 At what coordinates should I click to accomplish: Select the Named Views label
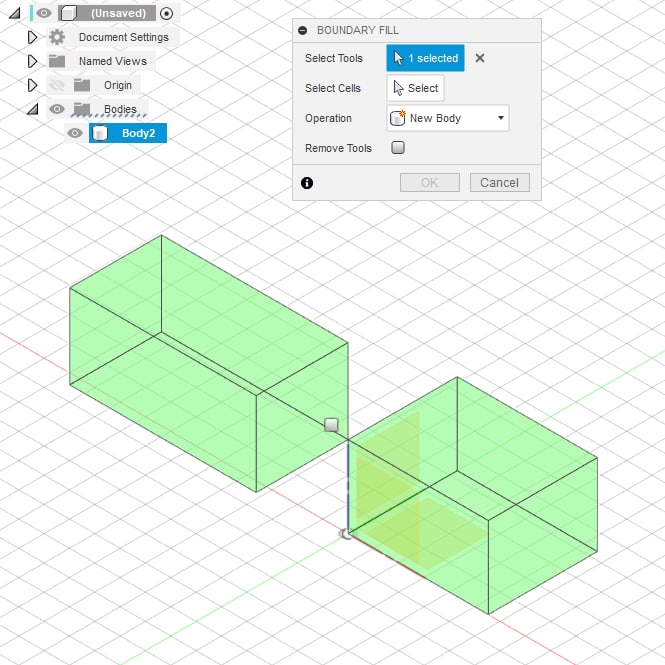coord(113,61)
